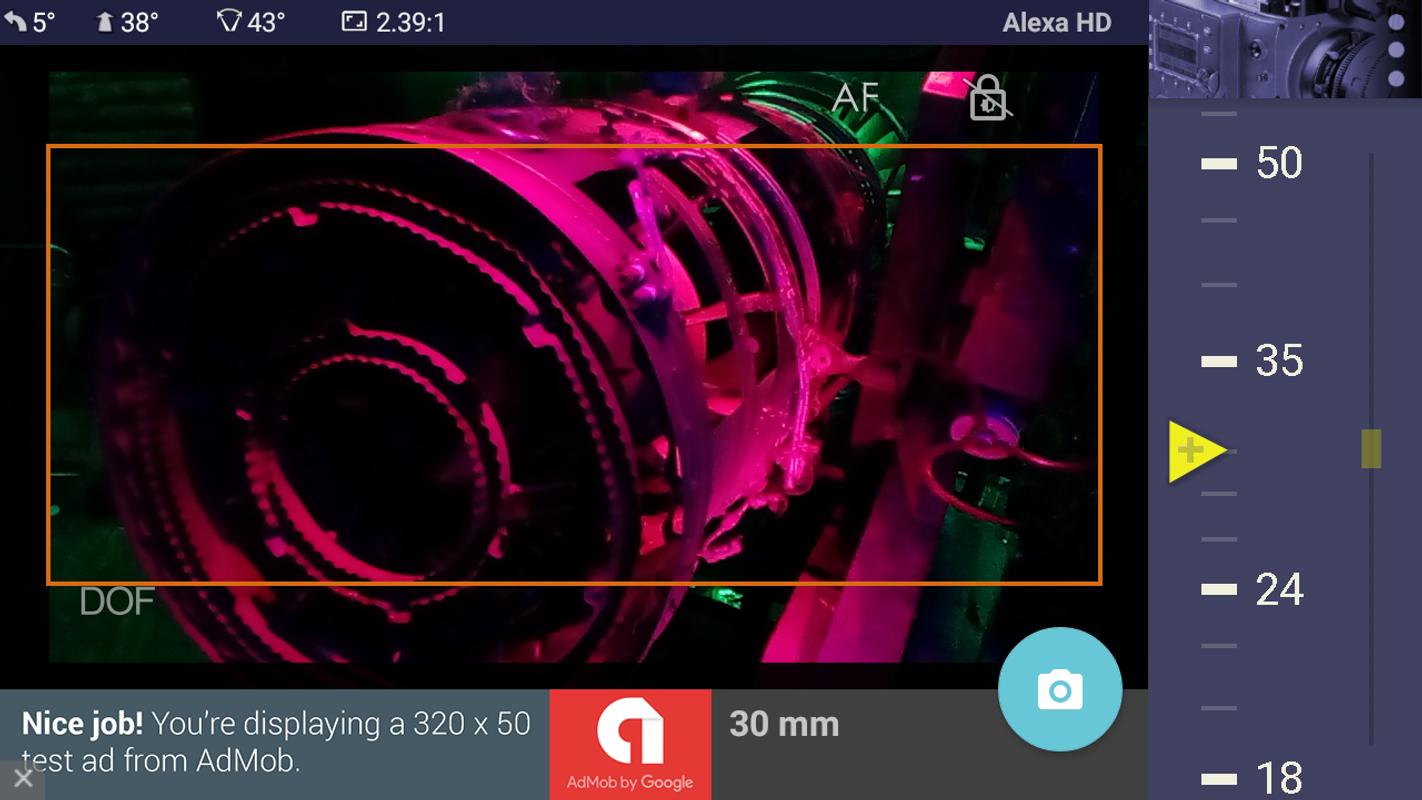The height and width of the screenshot is (800, 1422).
Task: Select the 18 focal length mark
Action: click(1252, 778)
